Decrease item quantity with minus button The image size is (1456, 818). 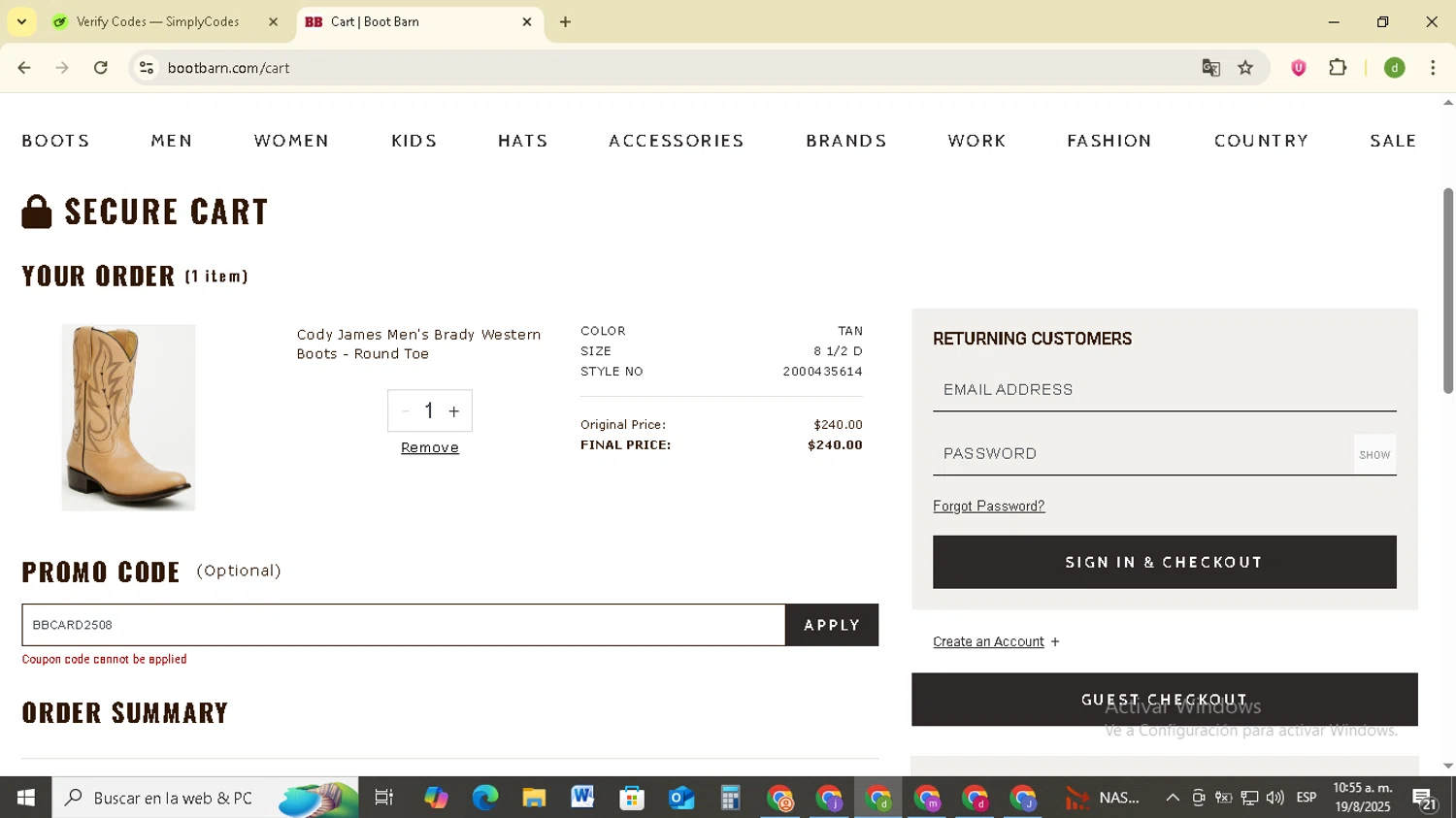(406, 411)
